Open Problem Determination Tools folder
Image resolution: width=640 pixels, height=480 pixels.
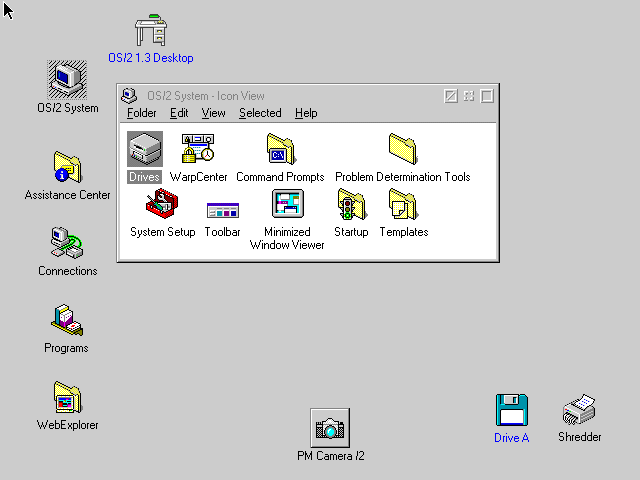402,150
